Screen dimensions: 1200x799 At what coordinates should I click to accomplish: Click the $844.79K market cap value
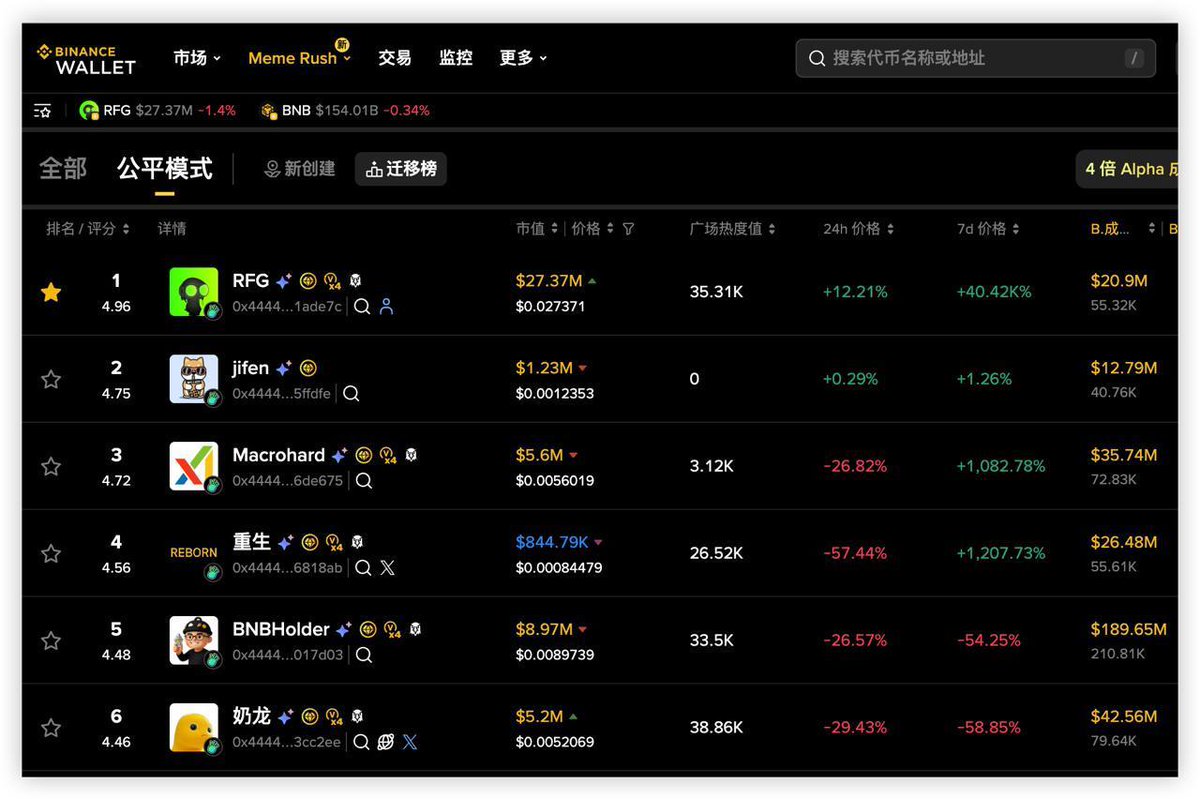point(552,542)
